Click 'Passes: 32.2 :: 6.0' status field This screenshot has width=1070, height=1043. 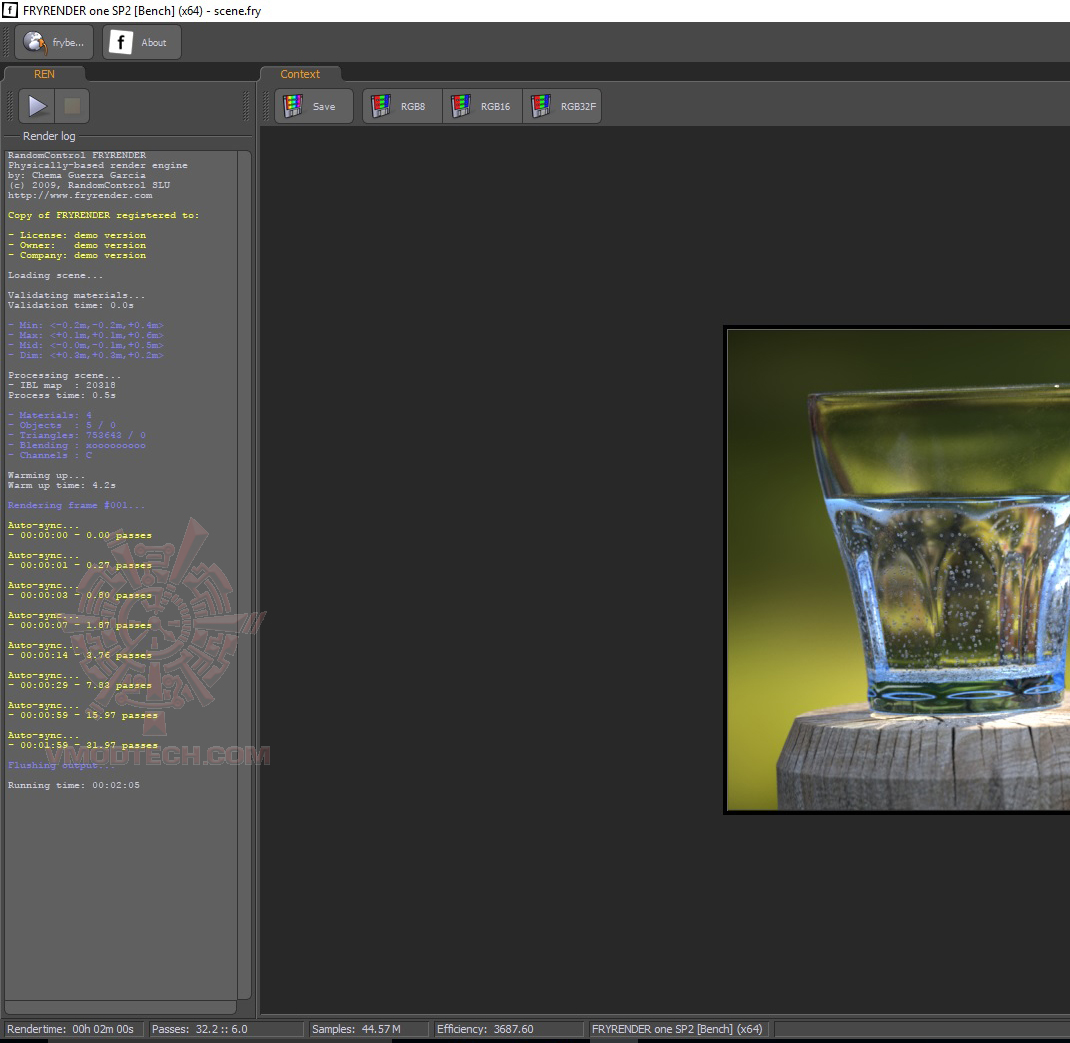point(226,1029)
